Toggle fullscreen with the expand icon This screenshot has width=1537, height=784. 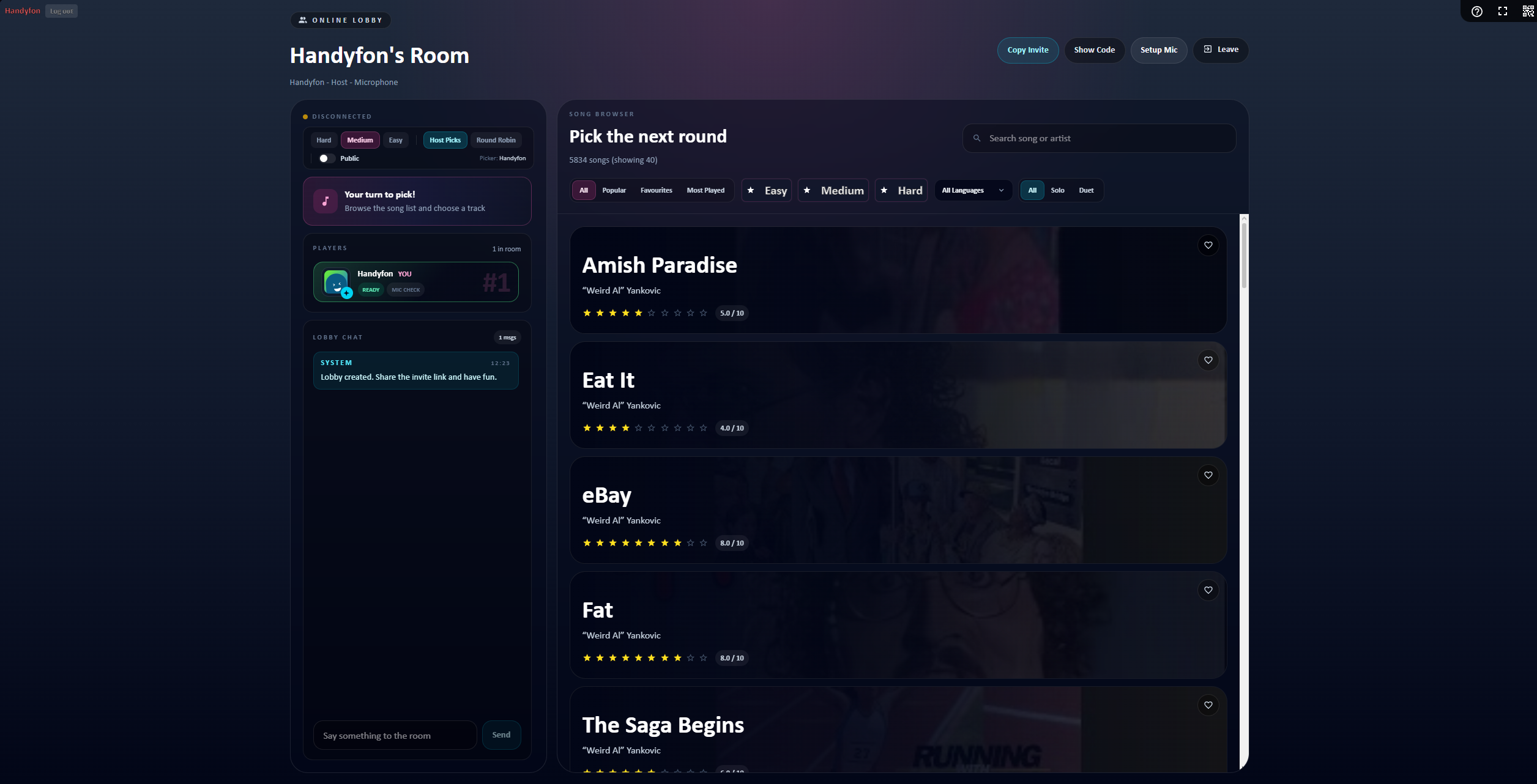pyautogui.click(x=1503, y=11)
